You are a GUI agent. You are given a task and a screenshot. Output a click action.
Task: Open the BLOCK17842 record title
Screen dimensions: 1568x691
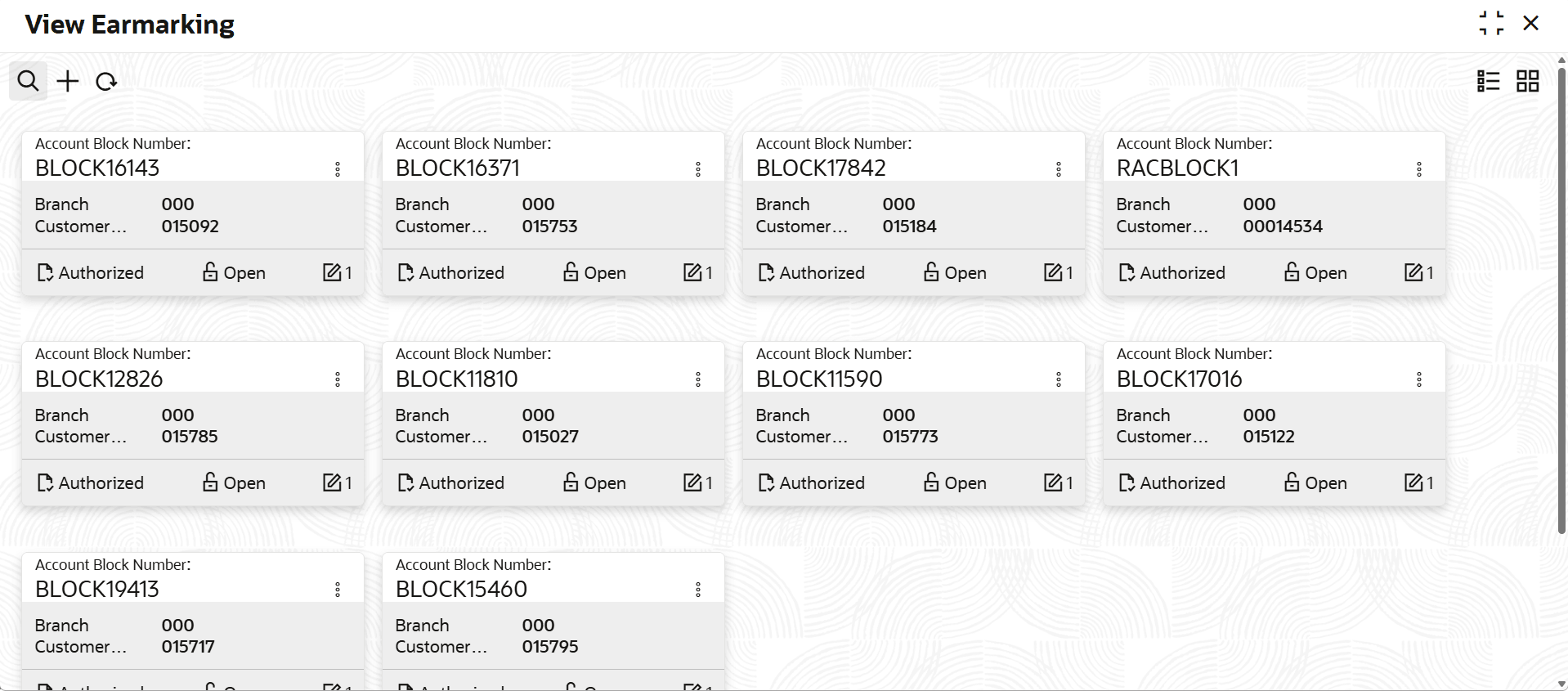click(821, 168)
